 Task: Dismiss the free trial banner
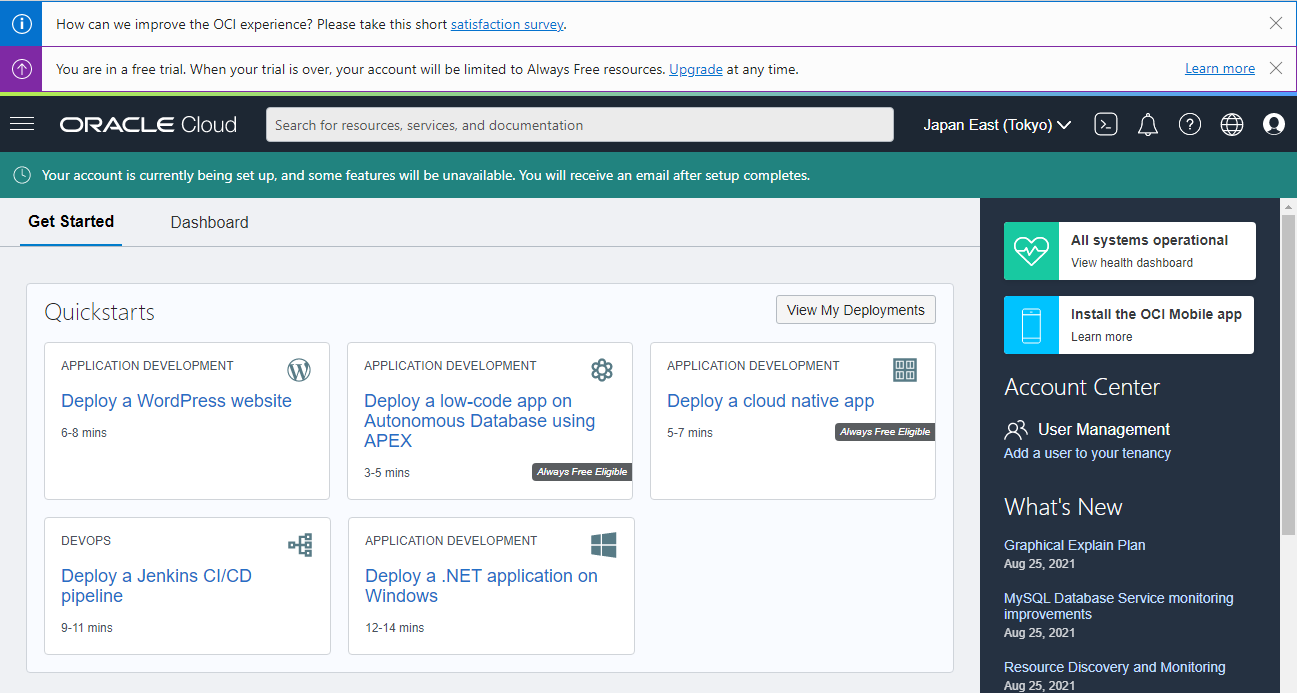[x=1276, y=68]
